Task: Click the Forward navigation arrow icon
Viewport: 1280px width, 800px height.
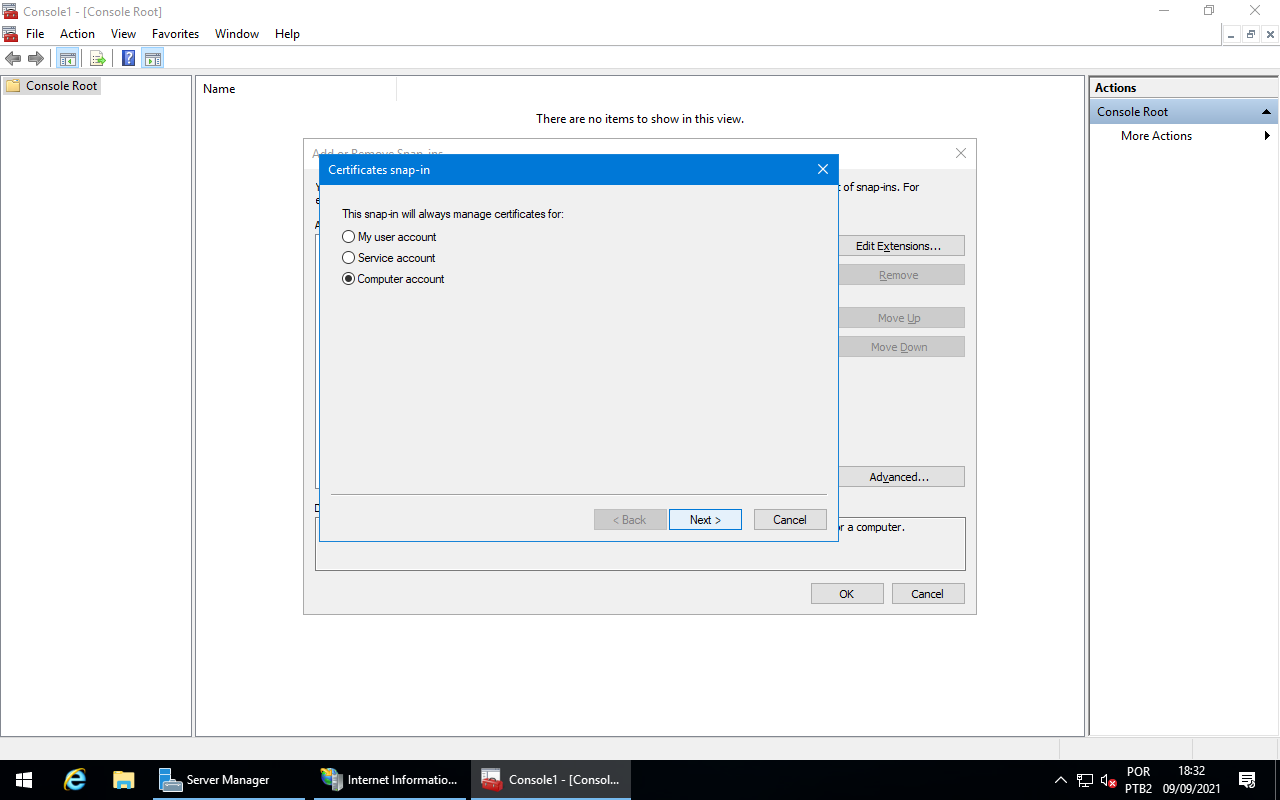Action: [36, 57]
